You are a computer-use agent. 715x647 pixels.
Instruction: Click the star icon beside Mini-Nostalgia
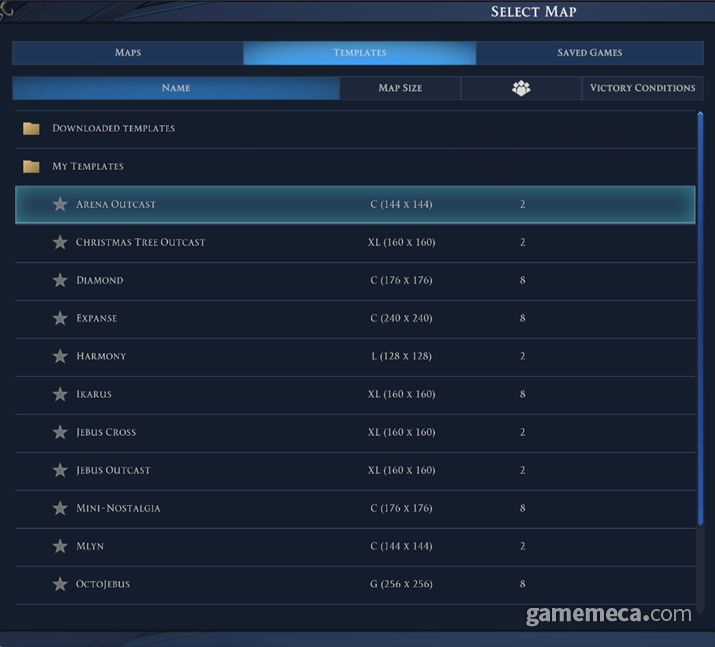tap(60, 508)
